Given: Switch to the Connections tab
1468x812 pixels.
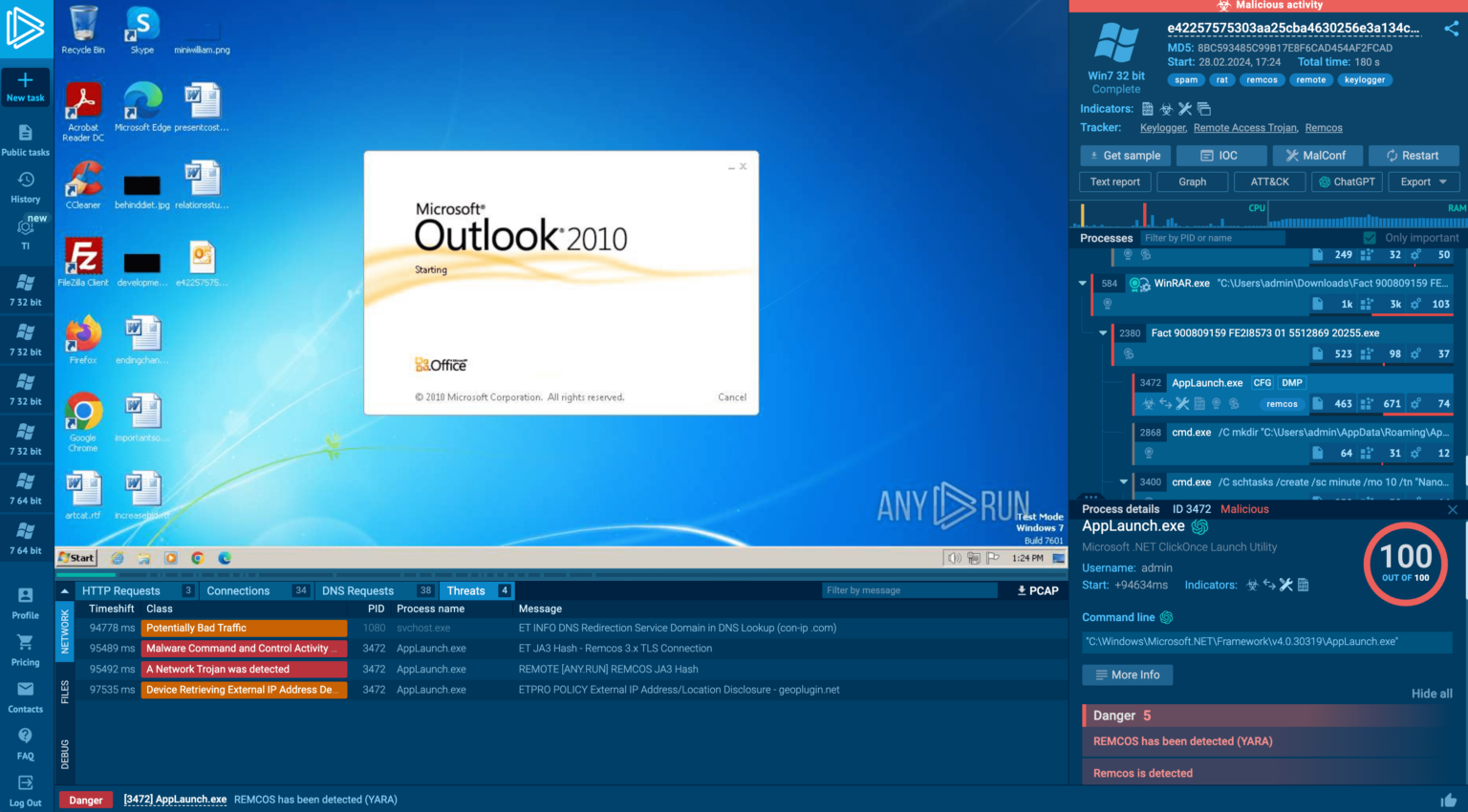Looking at the screenshot, I should click(239, 590).
